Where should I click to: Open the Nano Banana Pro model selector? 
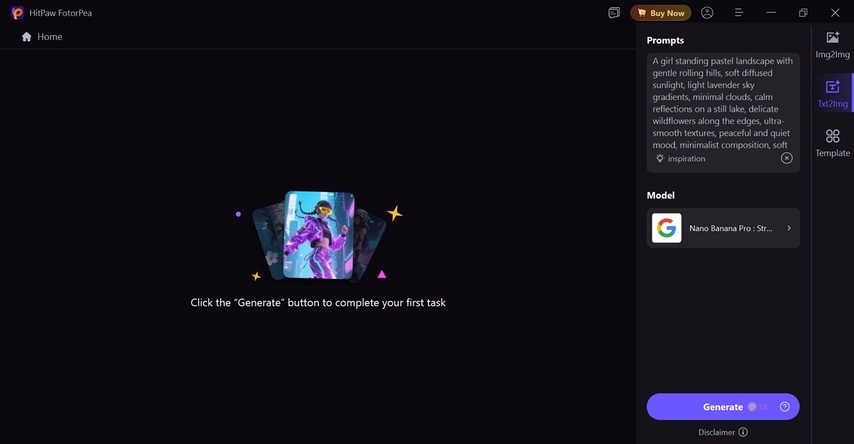coord(723,228)
